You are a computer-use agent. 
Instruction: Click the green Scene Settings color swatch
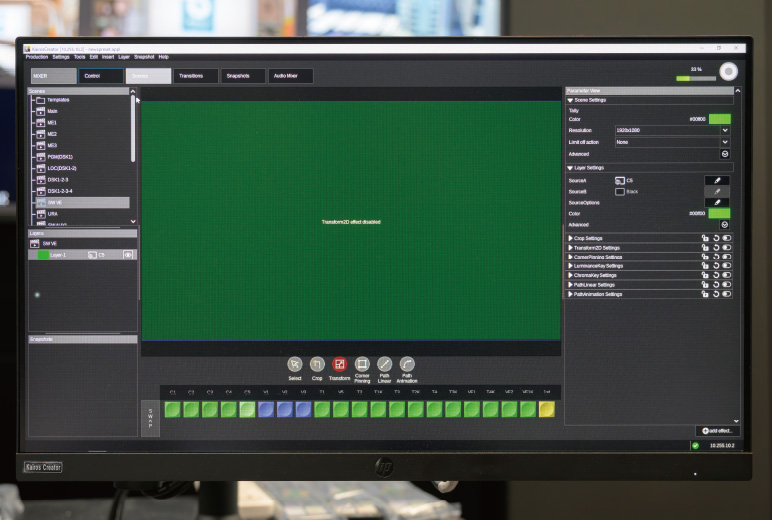(719, 119)
